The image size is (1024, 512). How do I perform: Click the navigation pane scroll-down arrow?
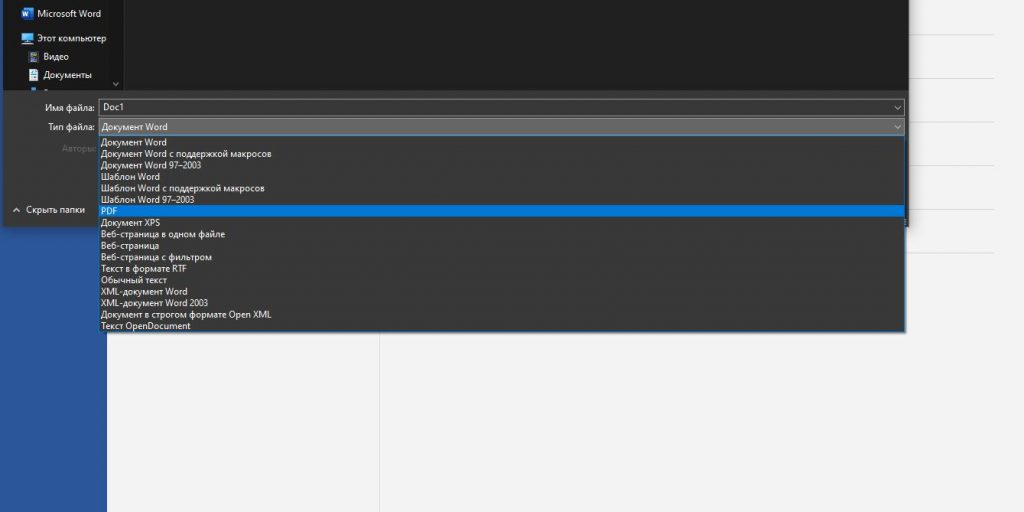point(116,84)
